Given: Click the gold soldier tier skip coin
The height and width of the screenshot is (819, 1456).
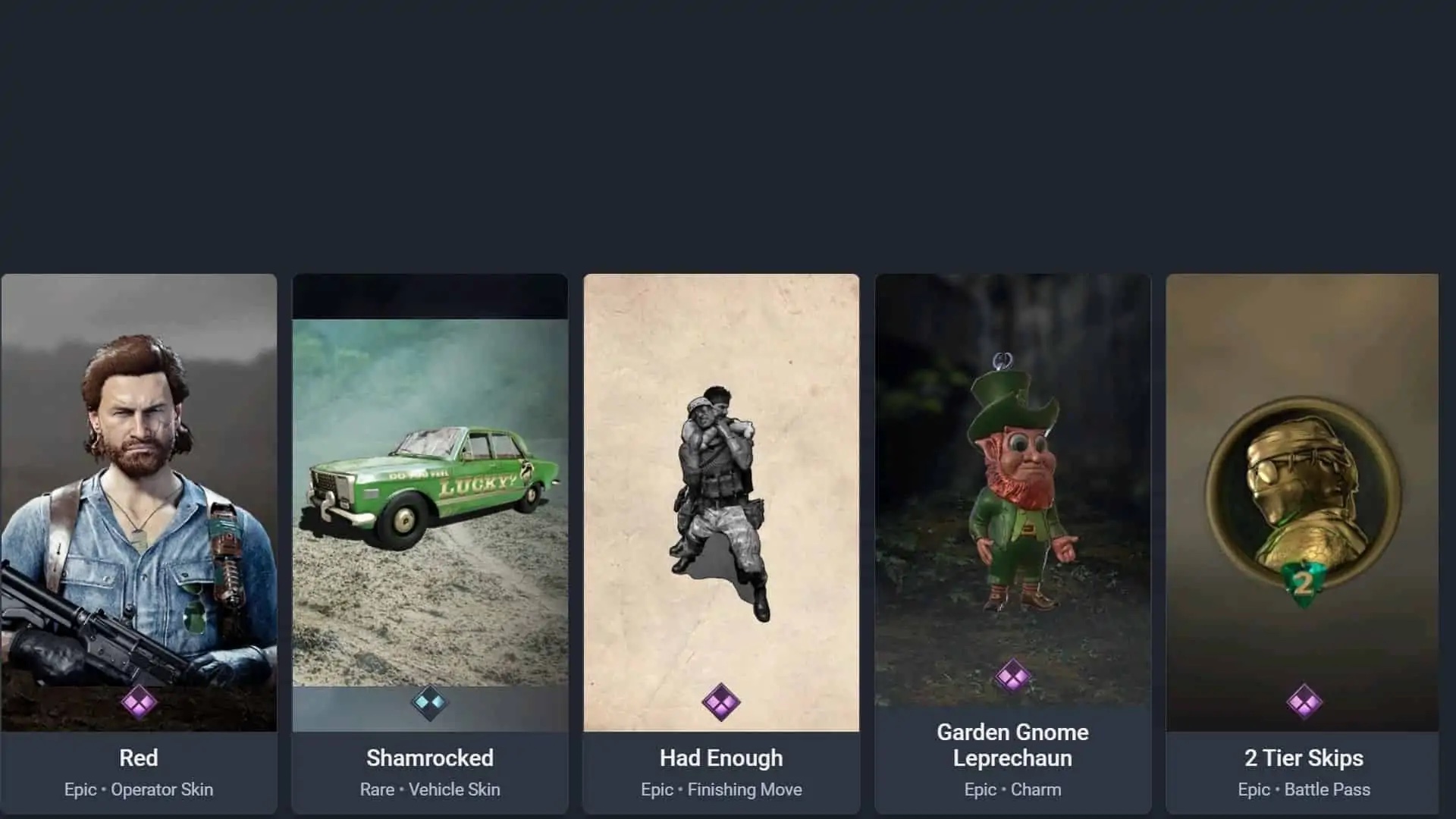Looking at the screenshot, I should click(x=1303, y=494).
